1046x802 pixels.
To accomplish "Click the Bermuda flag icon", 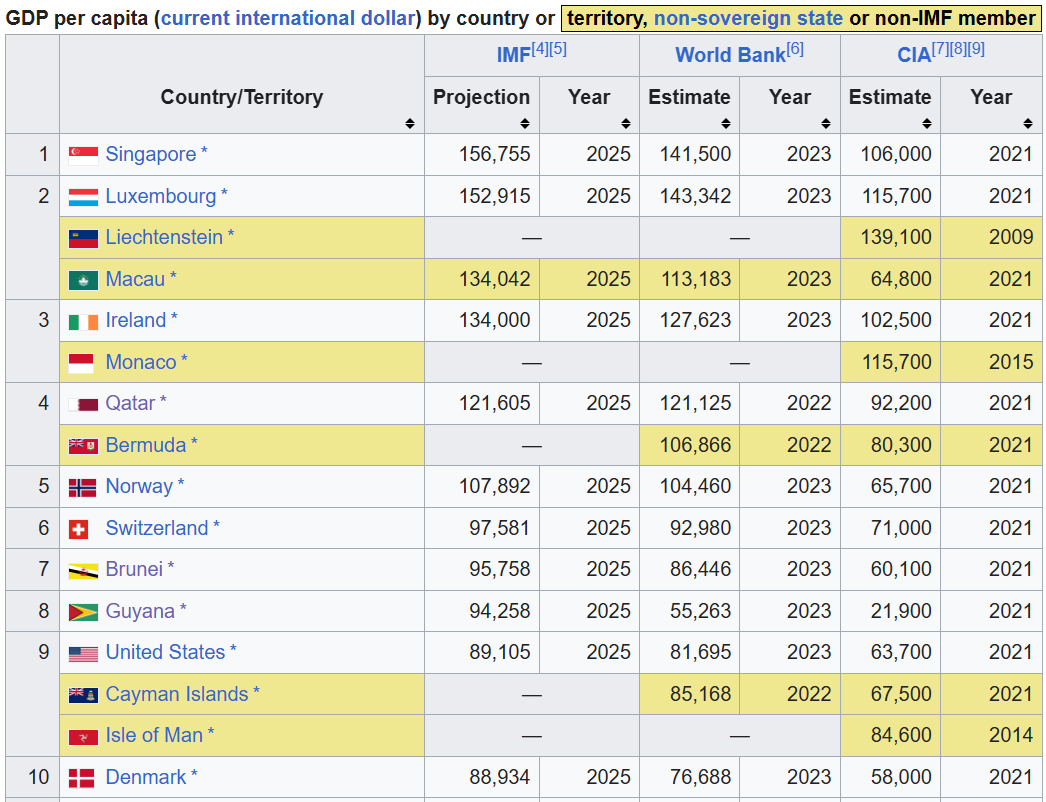I will click(83, 446).
